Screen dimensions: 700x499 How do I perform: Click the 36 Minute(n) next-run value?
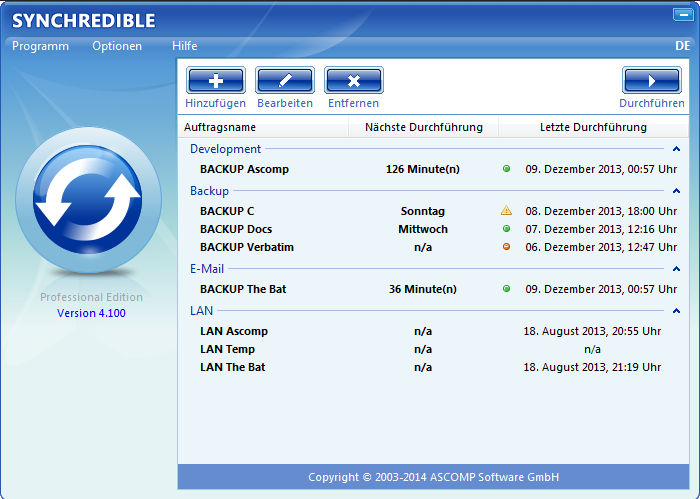coord(423,289)
